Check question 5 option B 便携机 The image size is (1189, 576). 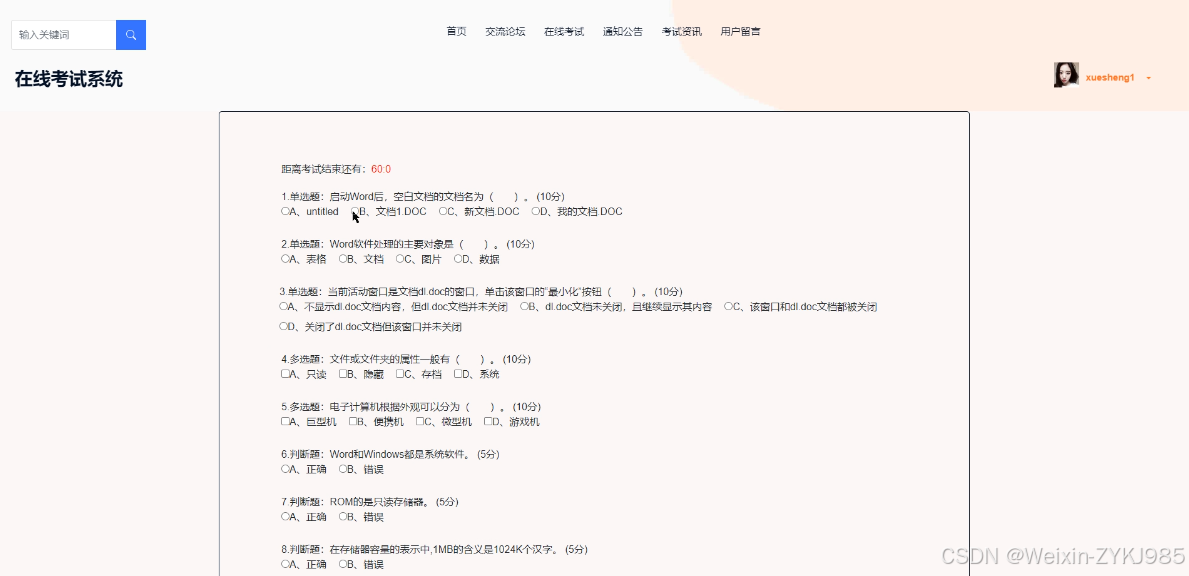(x=353, y=421)
